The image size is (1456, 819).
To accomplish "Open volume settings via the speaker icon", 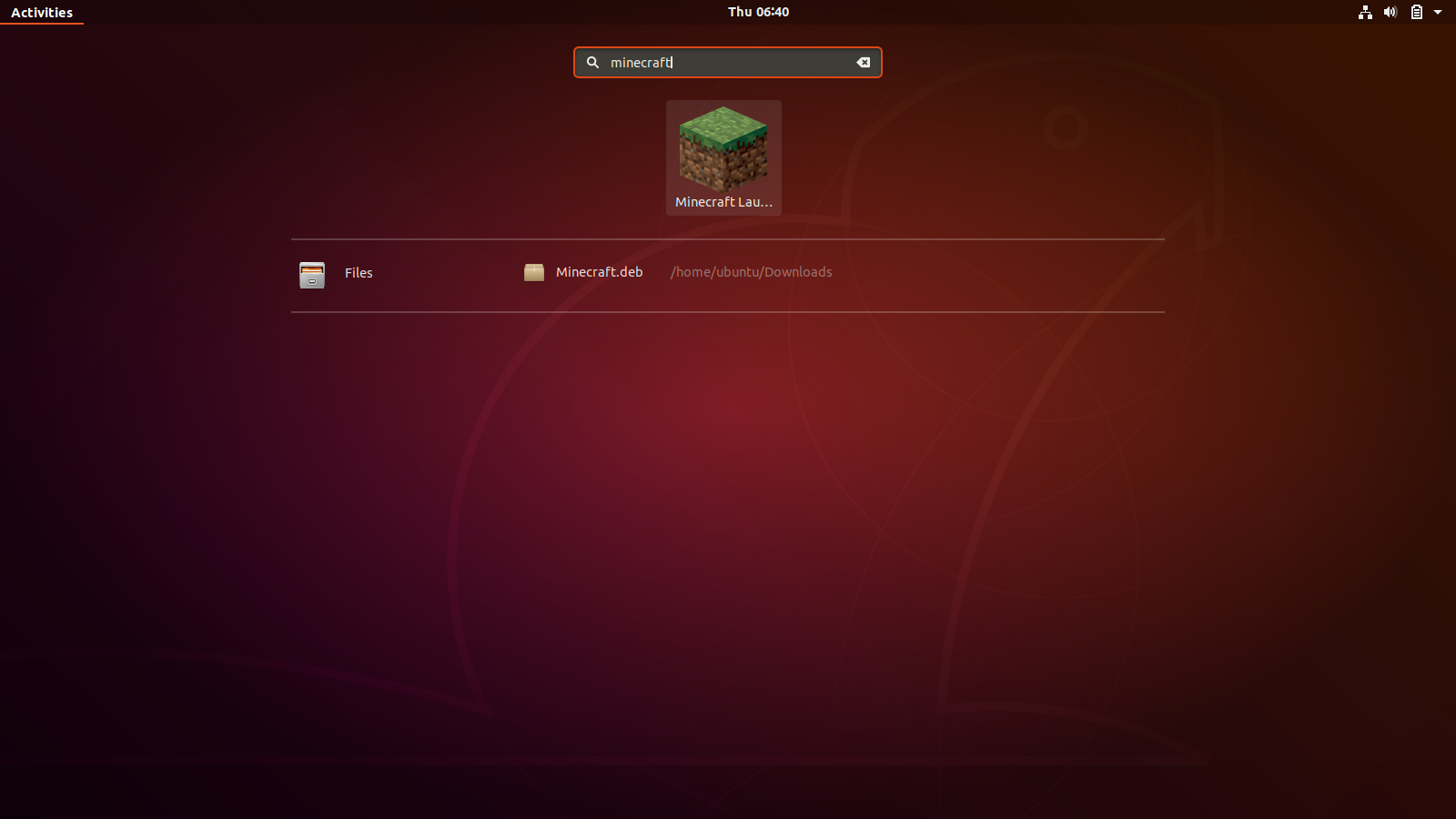I will click(x=1390, y=12).
